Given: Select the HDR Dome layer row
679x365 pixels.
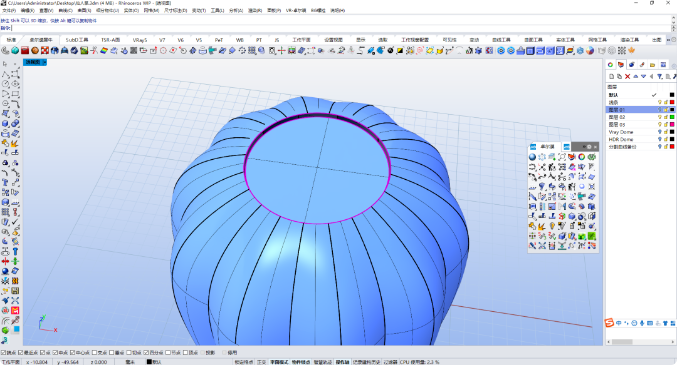Looking at the screenshot, I should [x=640, y=139].
